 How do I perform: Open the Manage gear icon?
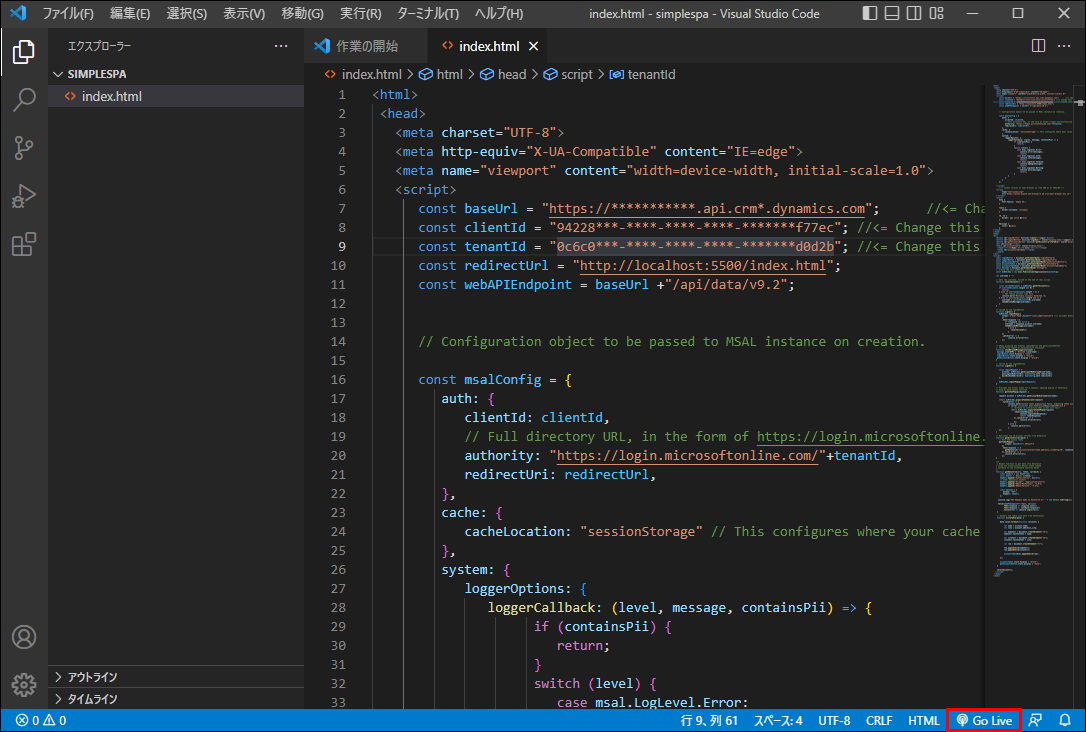coord(24,685)
